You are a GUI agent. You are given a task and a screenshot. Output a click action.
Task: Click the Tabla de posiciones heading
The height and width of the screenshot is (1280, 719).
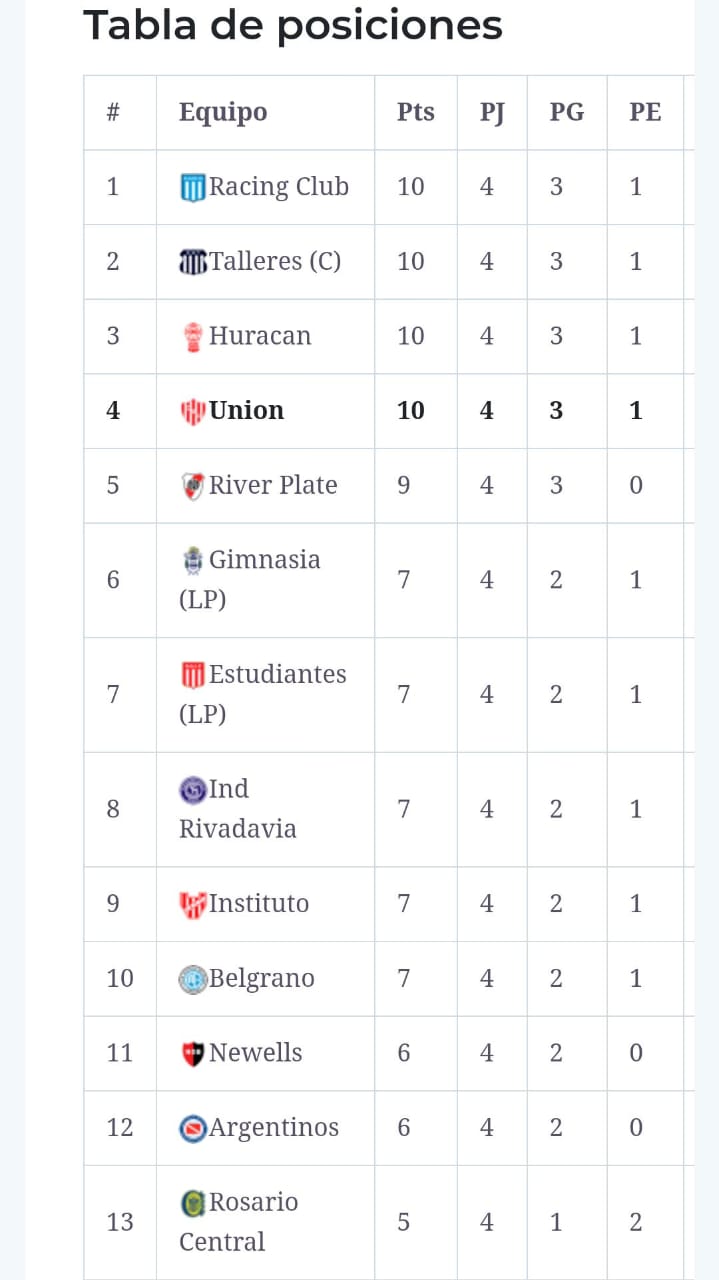coord(292,25)
